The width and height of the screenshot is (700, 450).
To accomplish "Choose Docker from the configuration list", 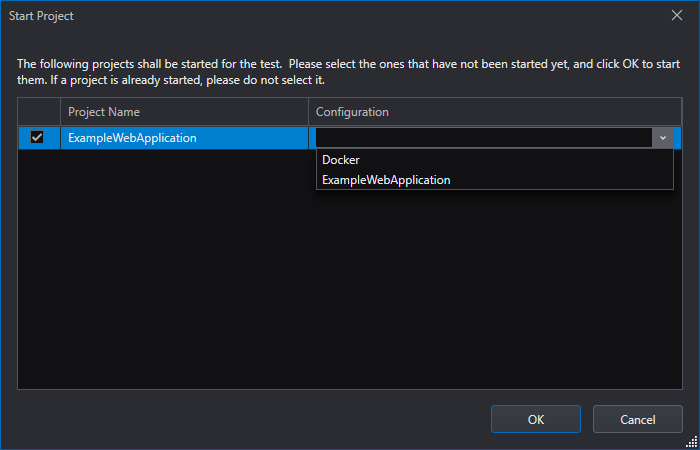I will [x=340, y=160].
